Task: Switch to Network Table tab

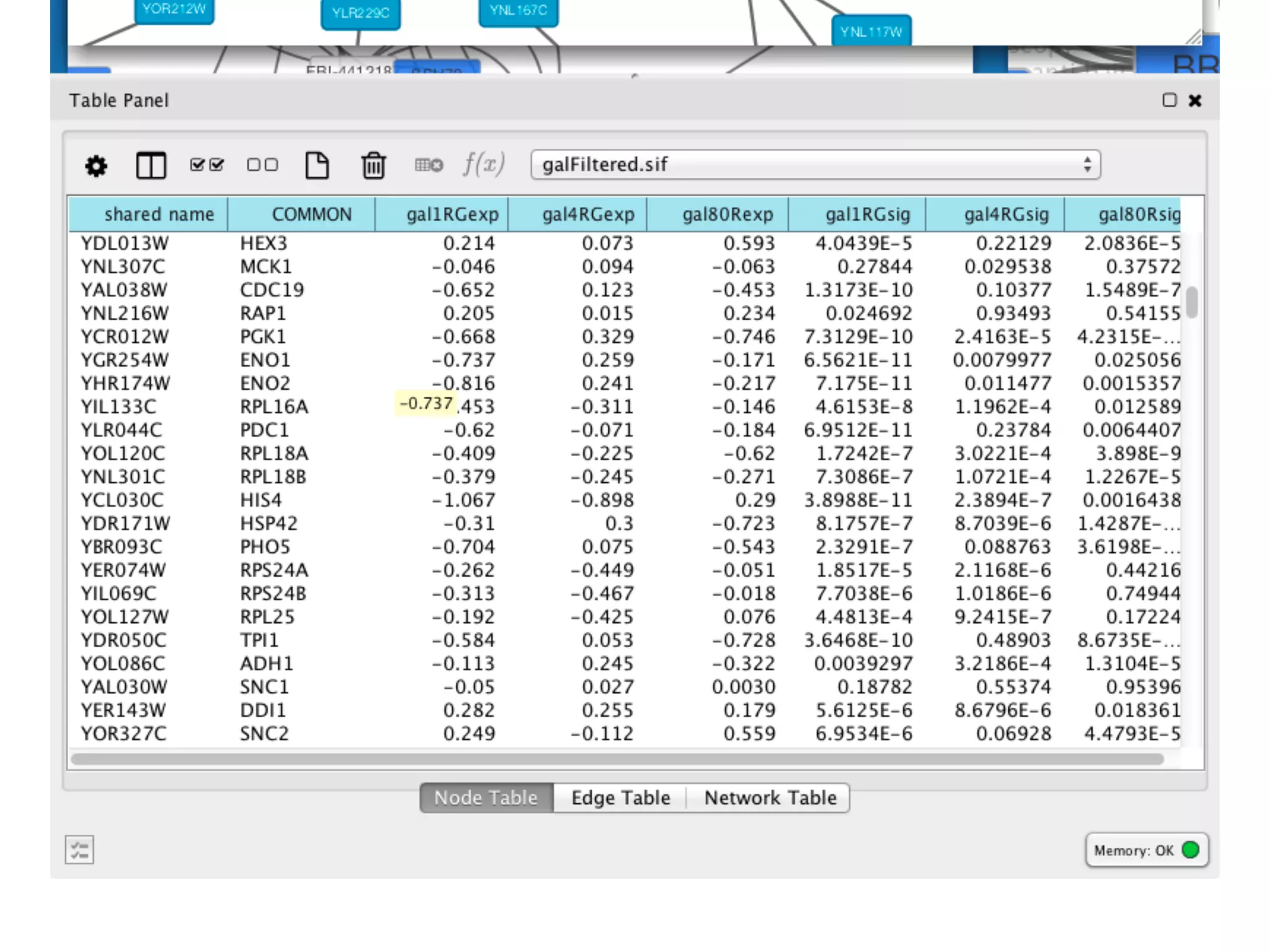Action: [x=770, y=798]
